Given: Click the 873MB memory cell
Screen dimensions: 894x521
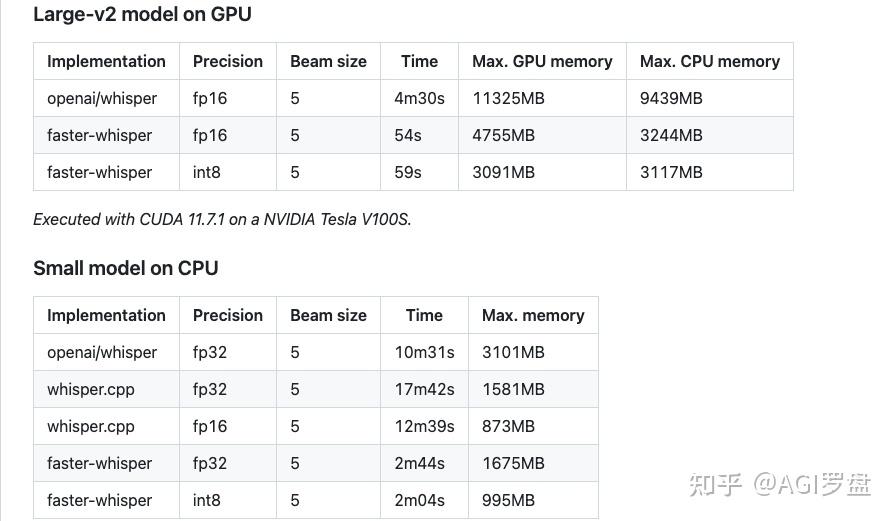Looking at the screenshot, I should [x=508, y=426].
